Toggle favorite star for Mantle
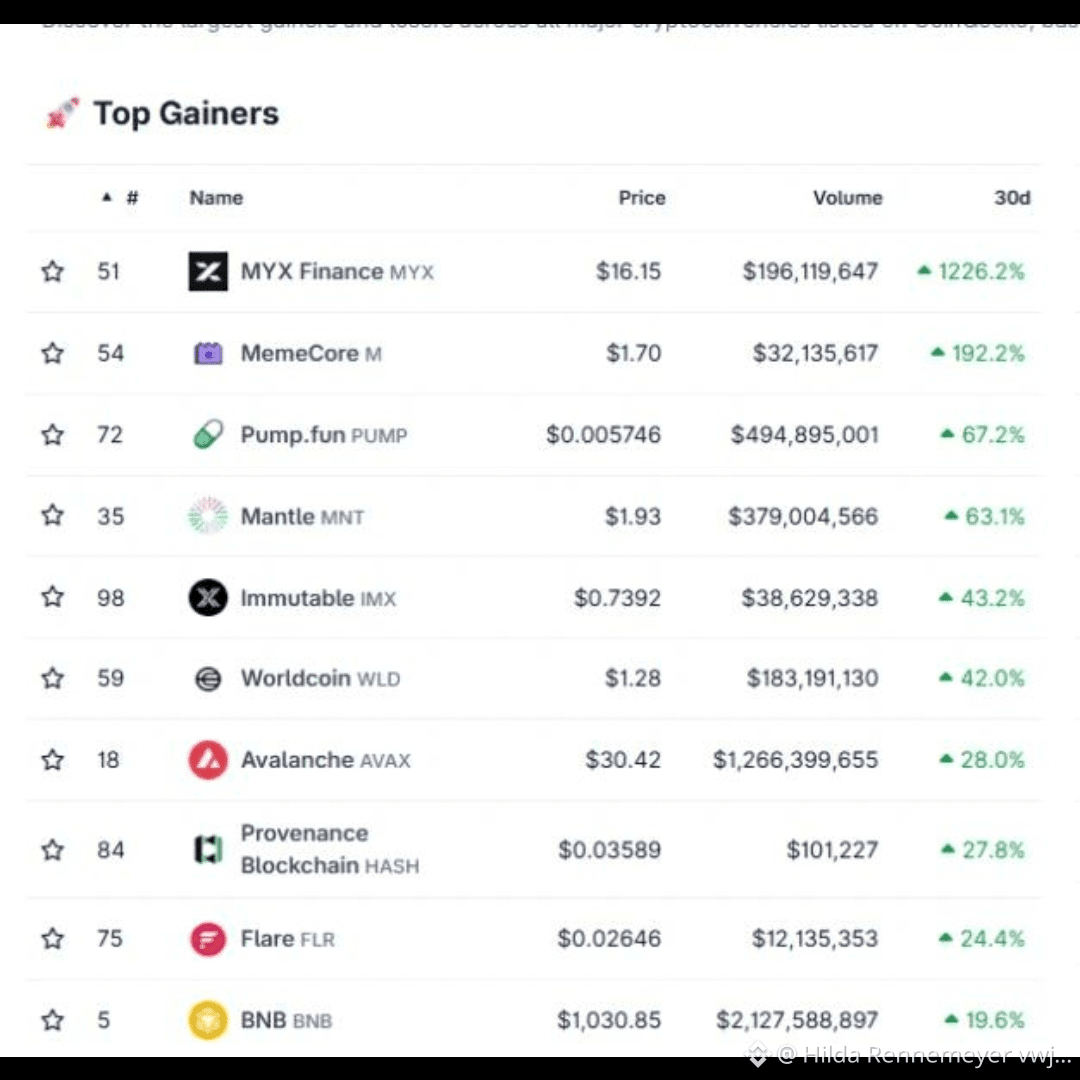This screenshot has width=1080, height=1080. [x=52, y=515]
